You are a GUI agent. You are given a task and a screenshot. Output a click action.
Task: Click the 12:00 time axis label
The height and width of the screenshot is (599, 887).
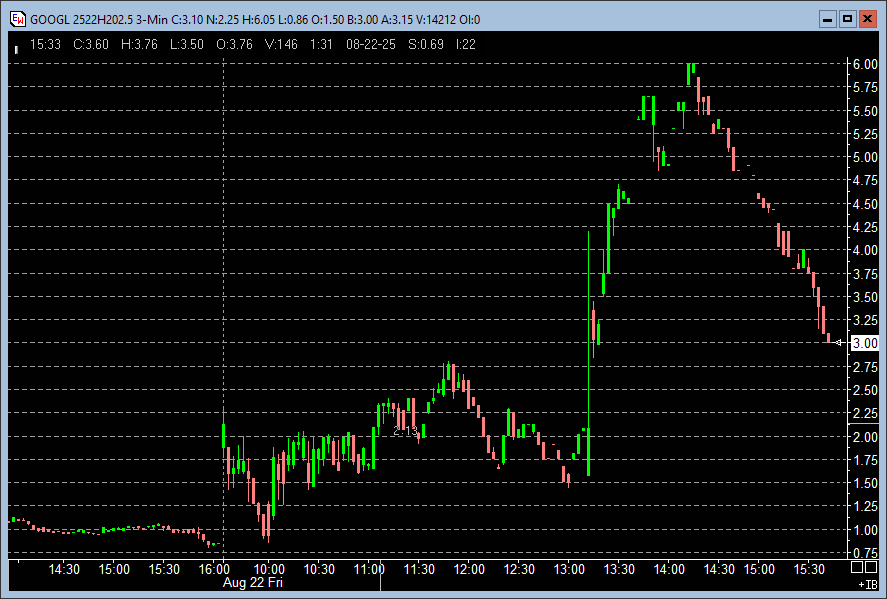pyautogui.click(x=469, y=569)
